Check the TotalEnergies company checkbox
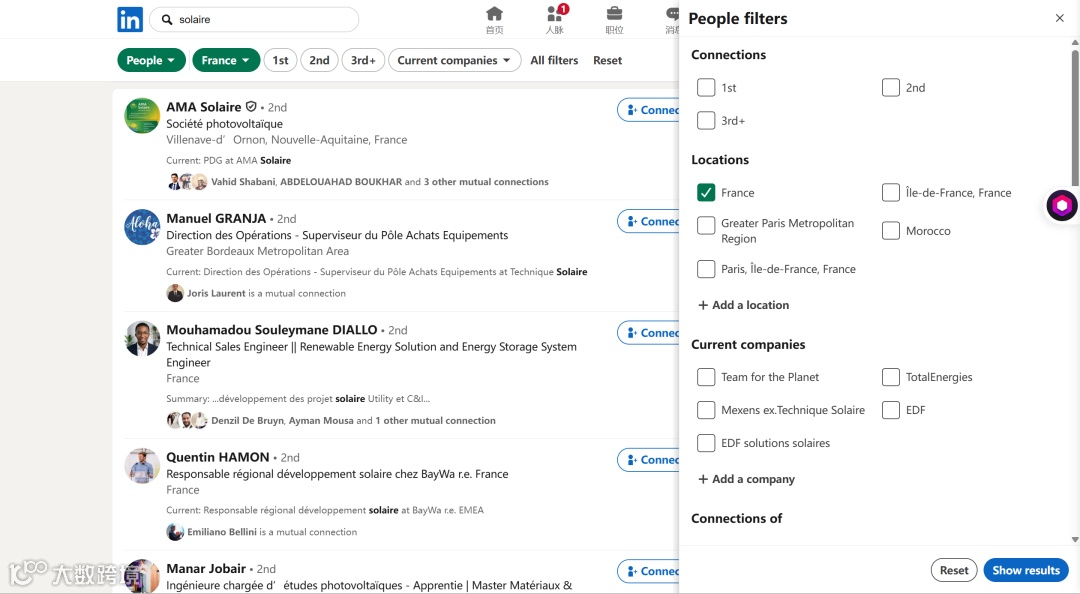Screen dimensions: 1080x594 click(x=891, y=377)
